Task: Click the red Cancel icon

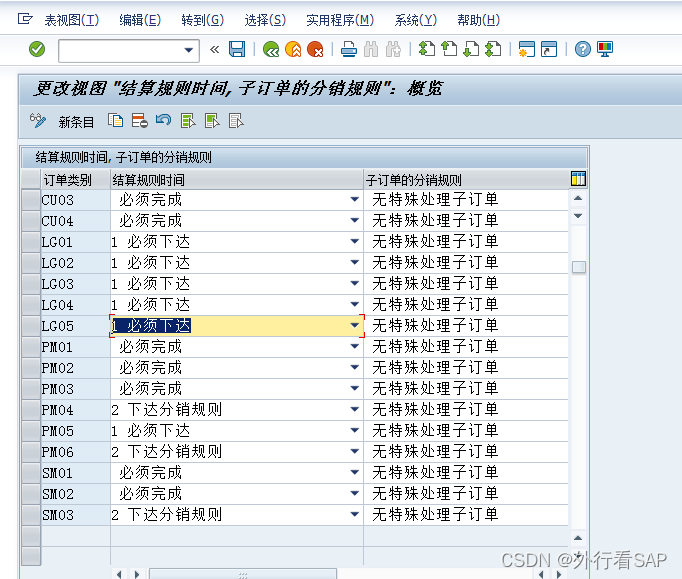Action: (315, 49)
